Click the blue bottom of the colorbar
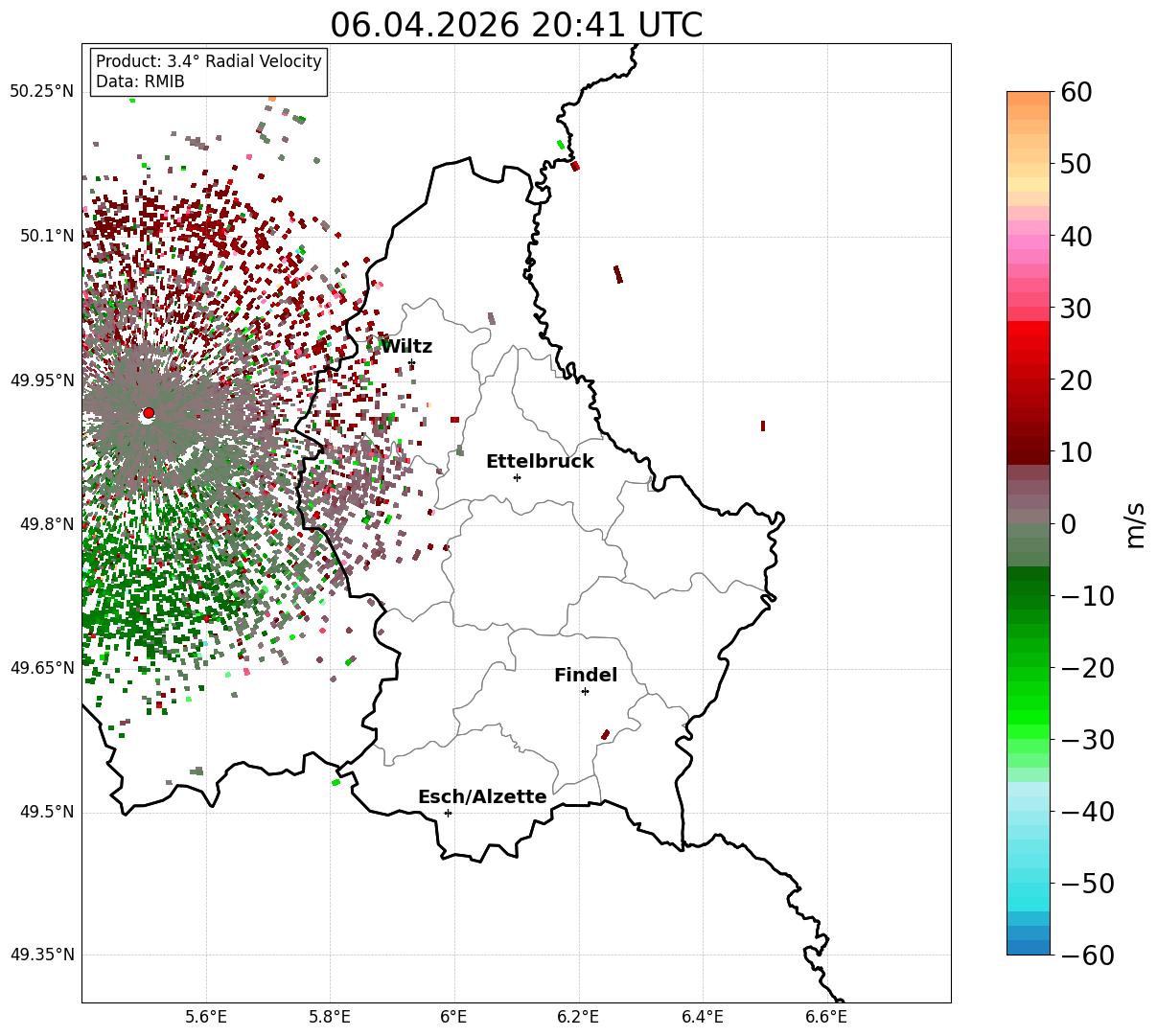 (x=1029, y=947)
